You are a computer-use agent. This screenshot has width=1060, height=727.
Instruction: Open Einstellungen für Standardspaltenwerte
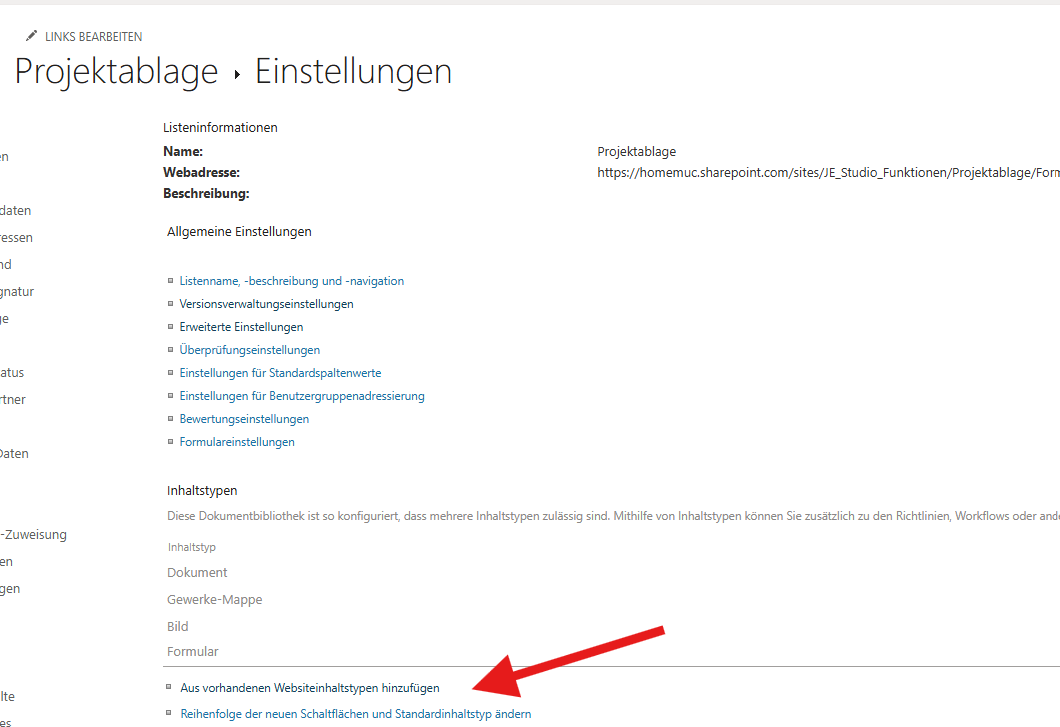point(280,373)
